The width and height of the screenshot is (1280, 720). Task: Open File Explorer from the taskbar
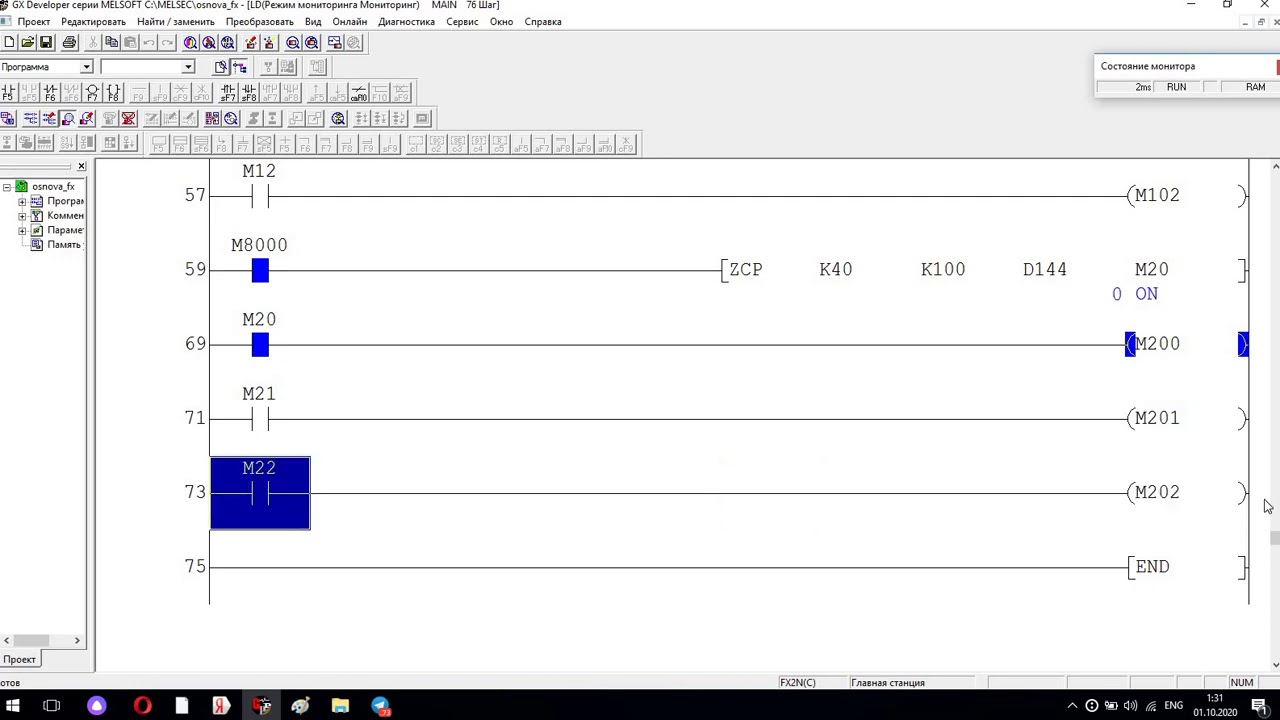341,706
